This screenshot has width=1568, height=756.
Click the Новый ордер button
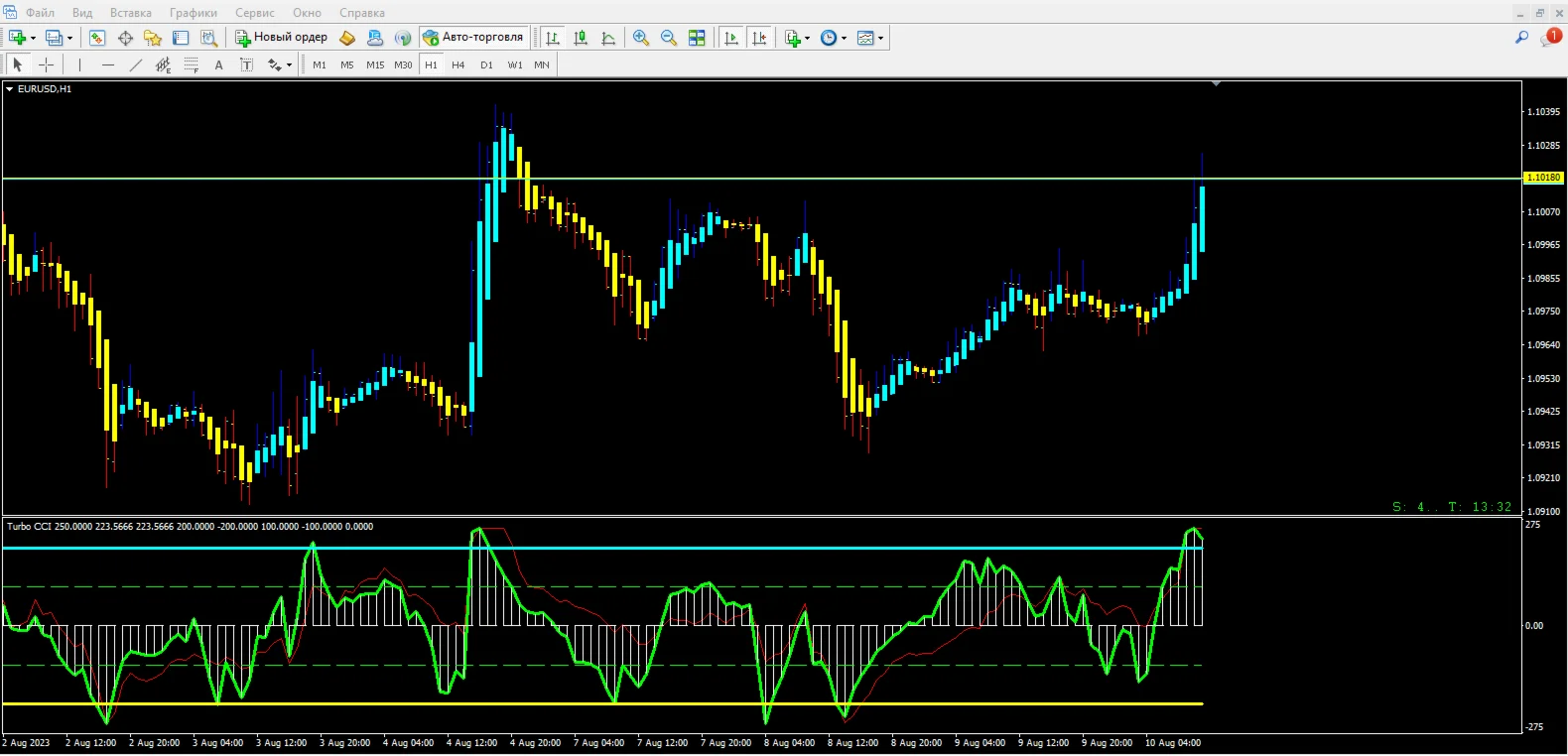pyautogui.click(x=281, y=38)
